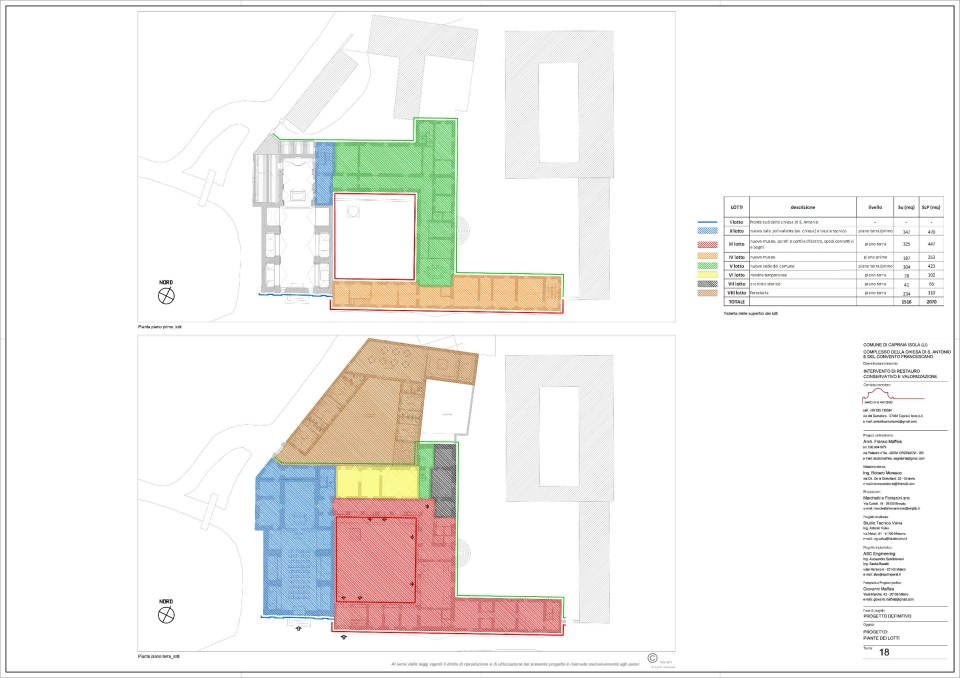Click the NORD compass symbol on lower plan
The height and width of the screenshot is (678, 960).
(x=166, y=611)
